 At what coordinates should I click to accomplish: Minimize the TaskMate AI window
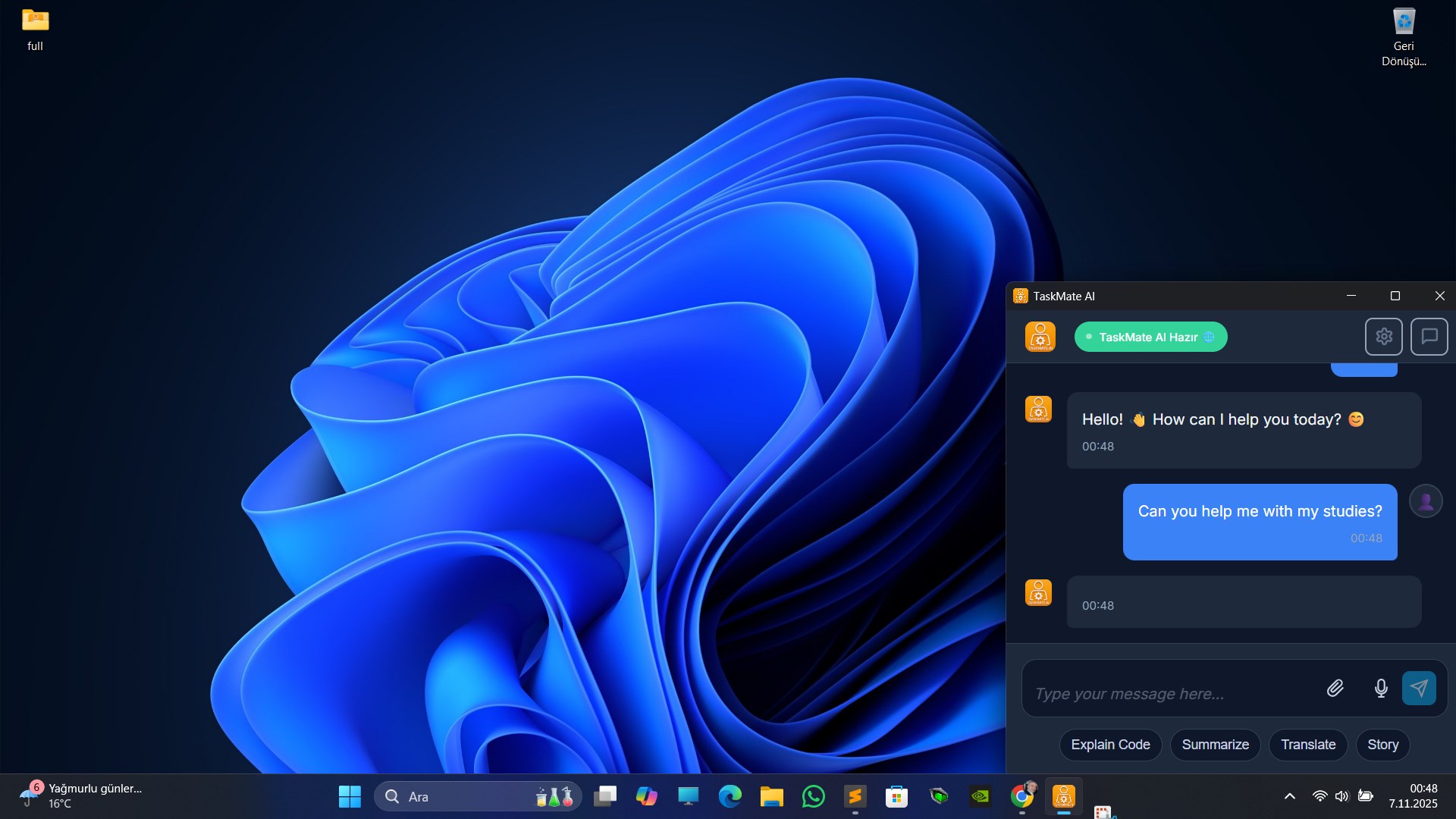click(1351, 296)
